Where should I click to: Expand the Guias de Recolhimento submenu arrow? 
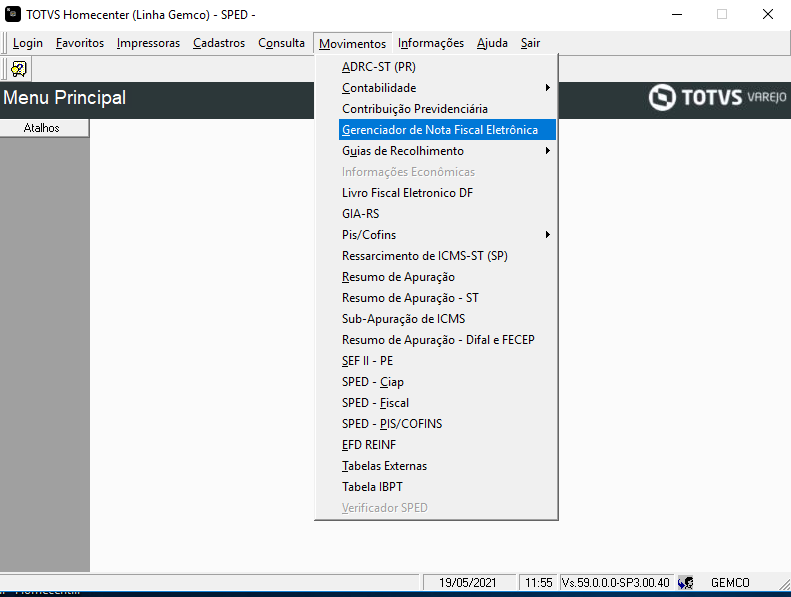(547, 151)
